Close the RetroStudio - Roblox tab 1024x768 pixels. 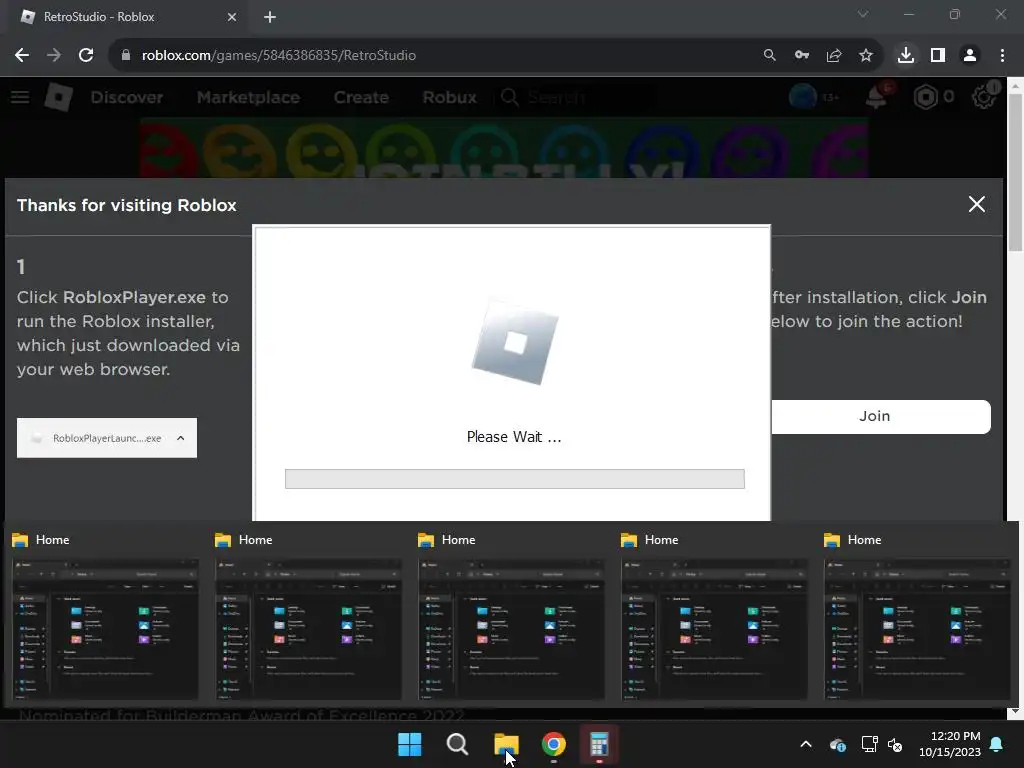click(232, 17)
